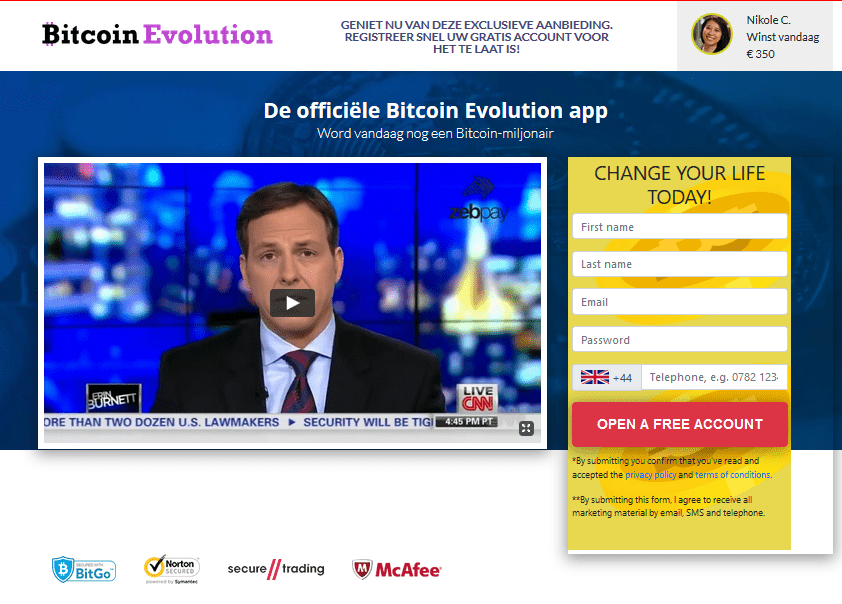842x604 pixels.
Task: Click the "Winst vandaag" text
Action: click(x=782, y=37)
